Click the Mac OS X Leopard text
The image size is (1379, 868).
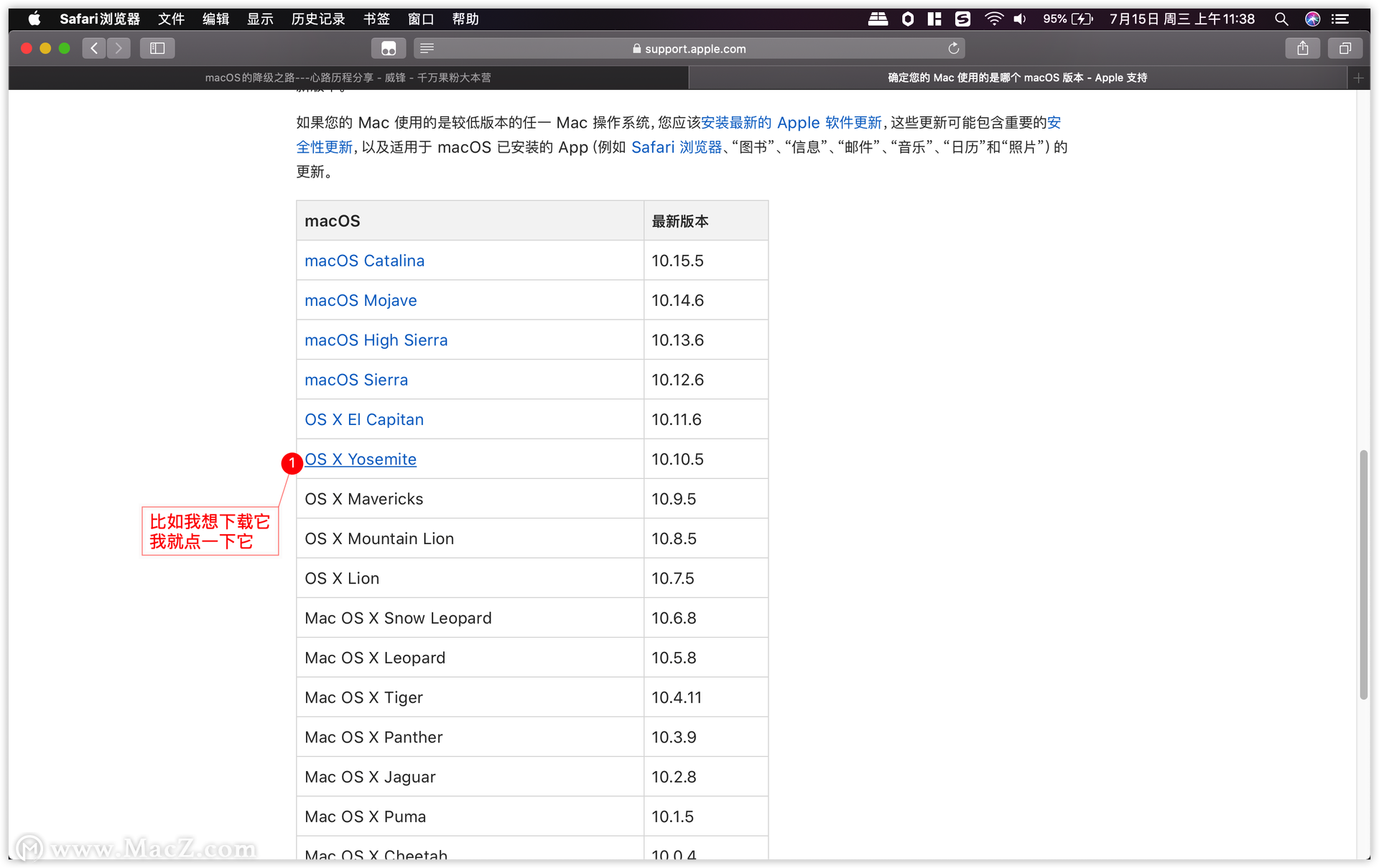(375, 658)
